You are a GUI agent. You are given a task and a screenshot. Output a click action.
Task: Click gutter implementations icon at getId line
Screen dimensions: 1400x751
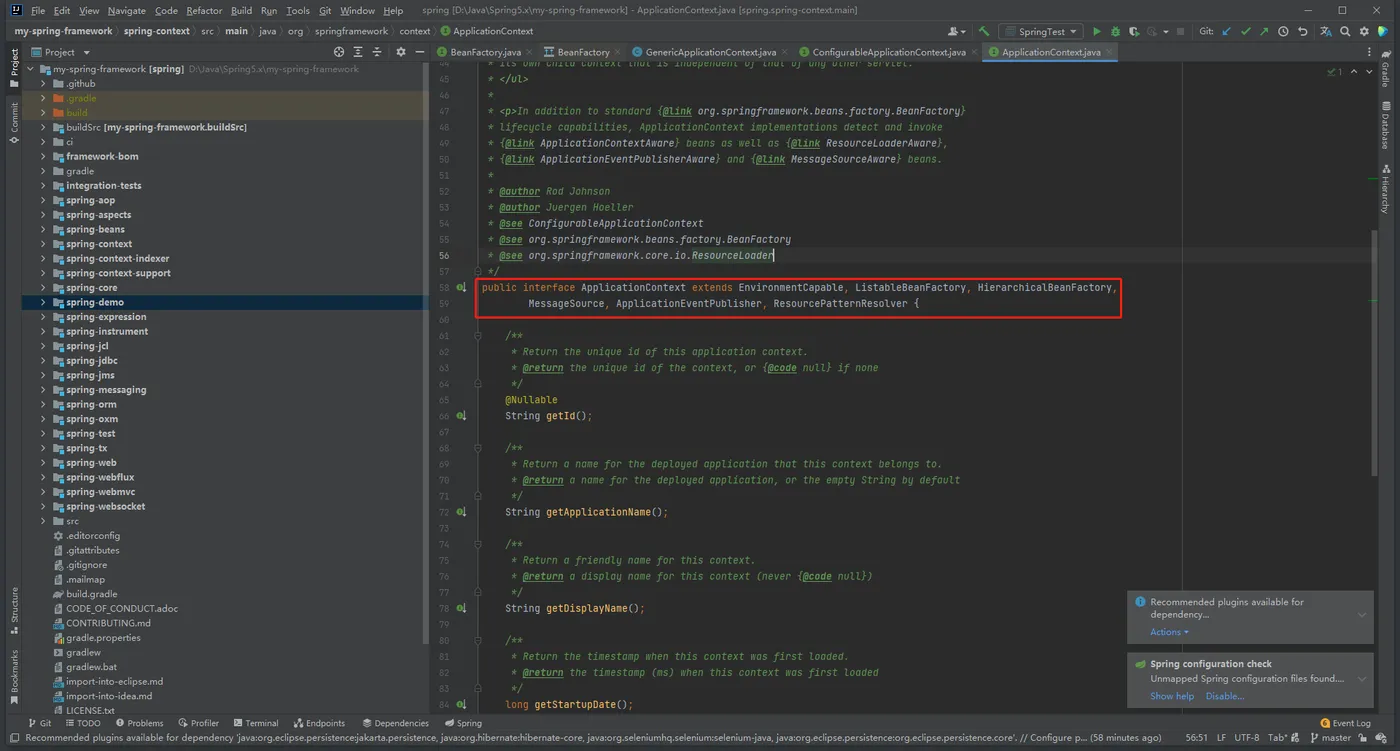pos(461,415)
